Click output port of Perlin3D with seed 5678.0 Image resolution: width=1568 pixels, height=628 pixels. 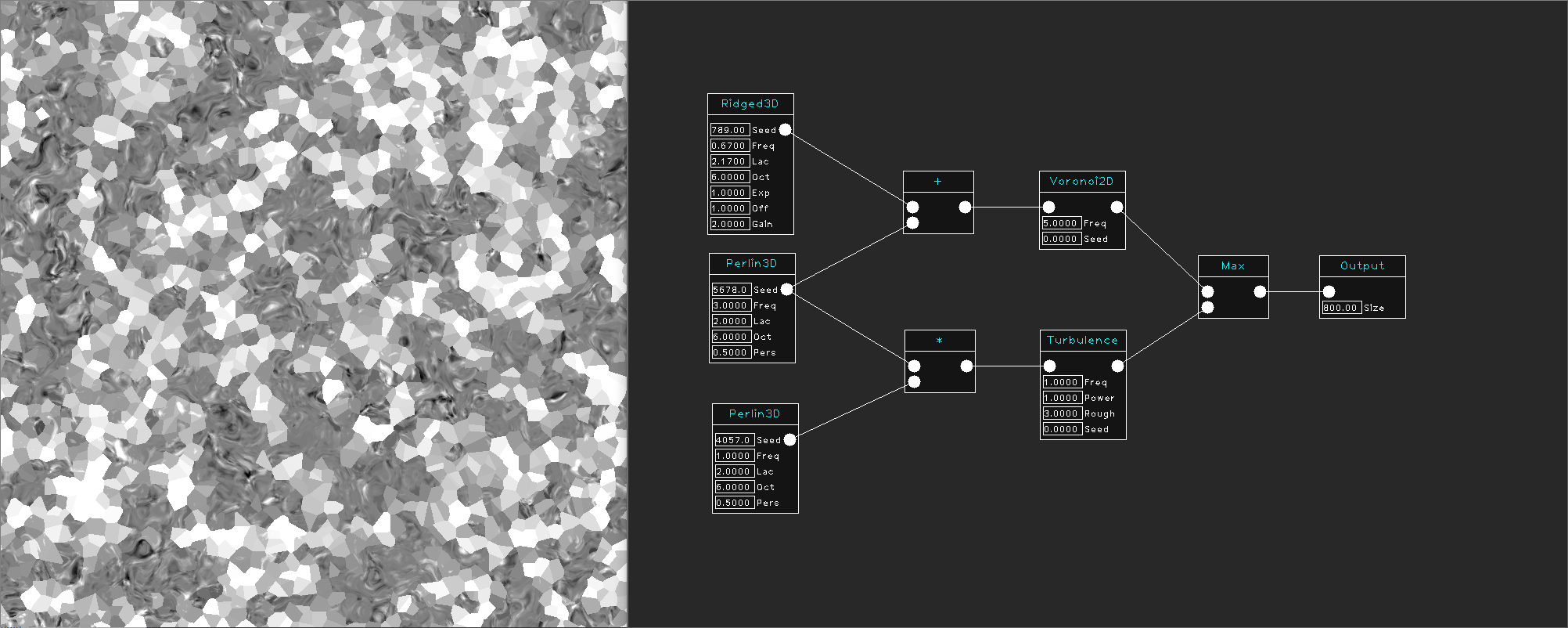[x=786, y=290]
